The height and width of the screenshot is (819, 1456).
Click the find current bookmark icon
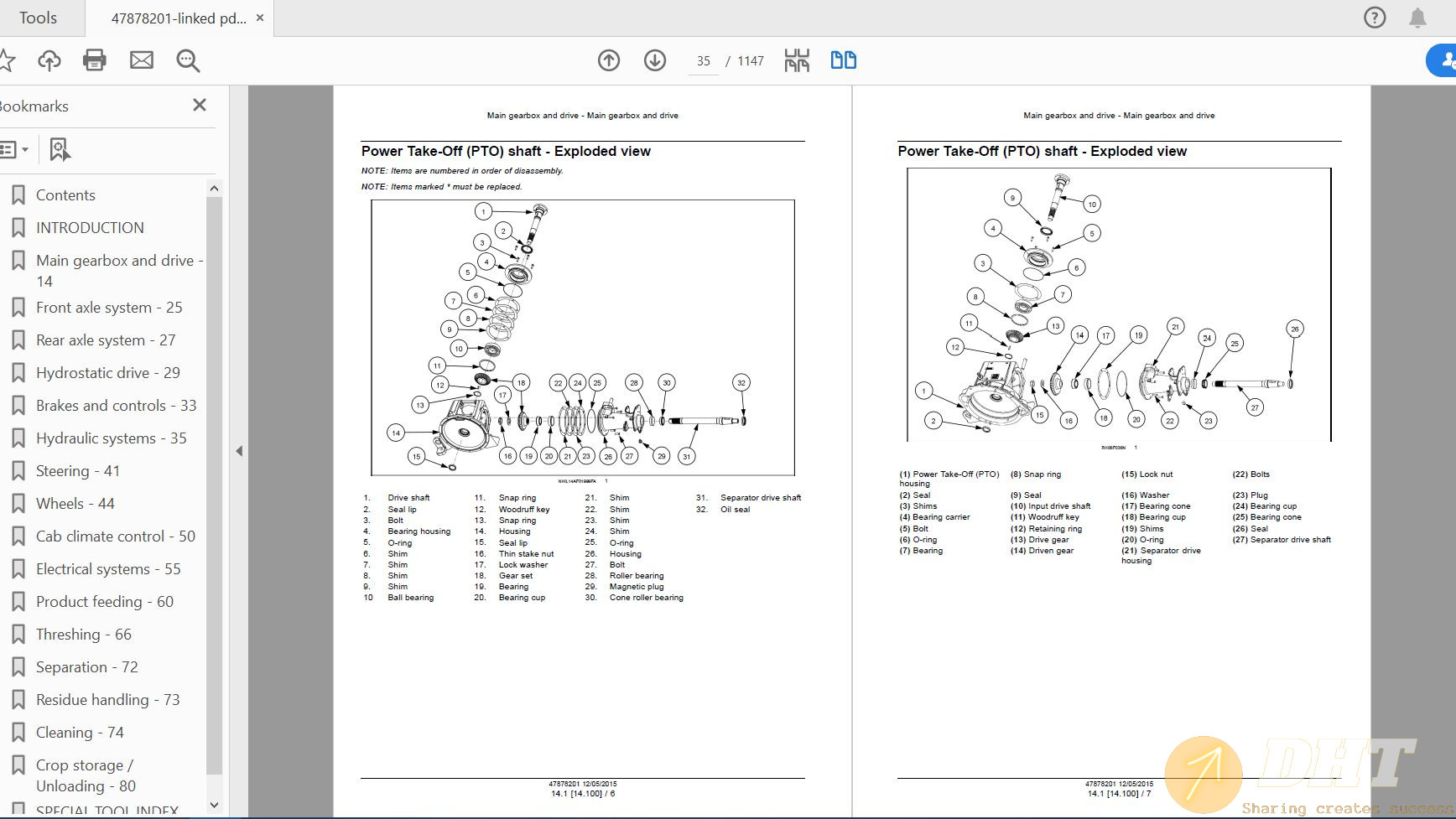(59, 149)
